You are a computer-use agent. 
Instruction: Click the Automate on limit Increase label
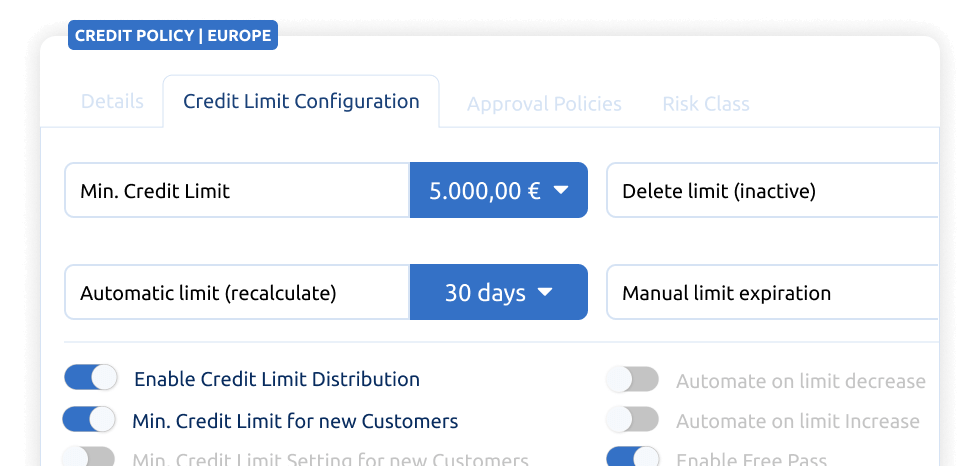pos(798,421)
